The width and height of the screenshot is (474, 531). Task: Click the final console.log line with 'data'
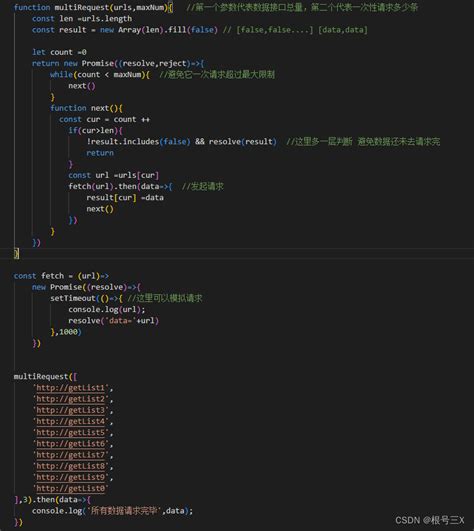[x=112, y=511]
